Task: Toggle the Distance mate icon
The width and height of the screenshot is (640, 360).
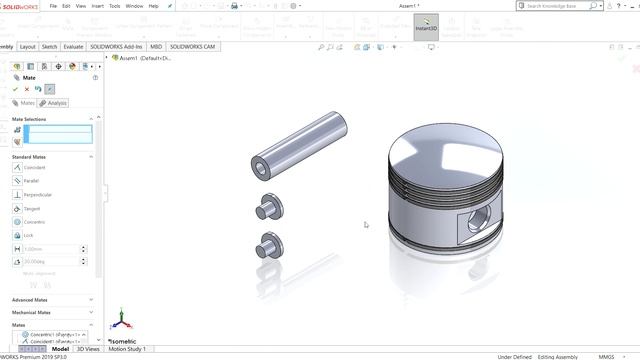Action: click(17, 249)
